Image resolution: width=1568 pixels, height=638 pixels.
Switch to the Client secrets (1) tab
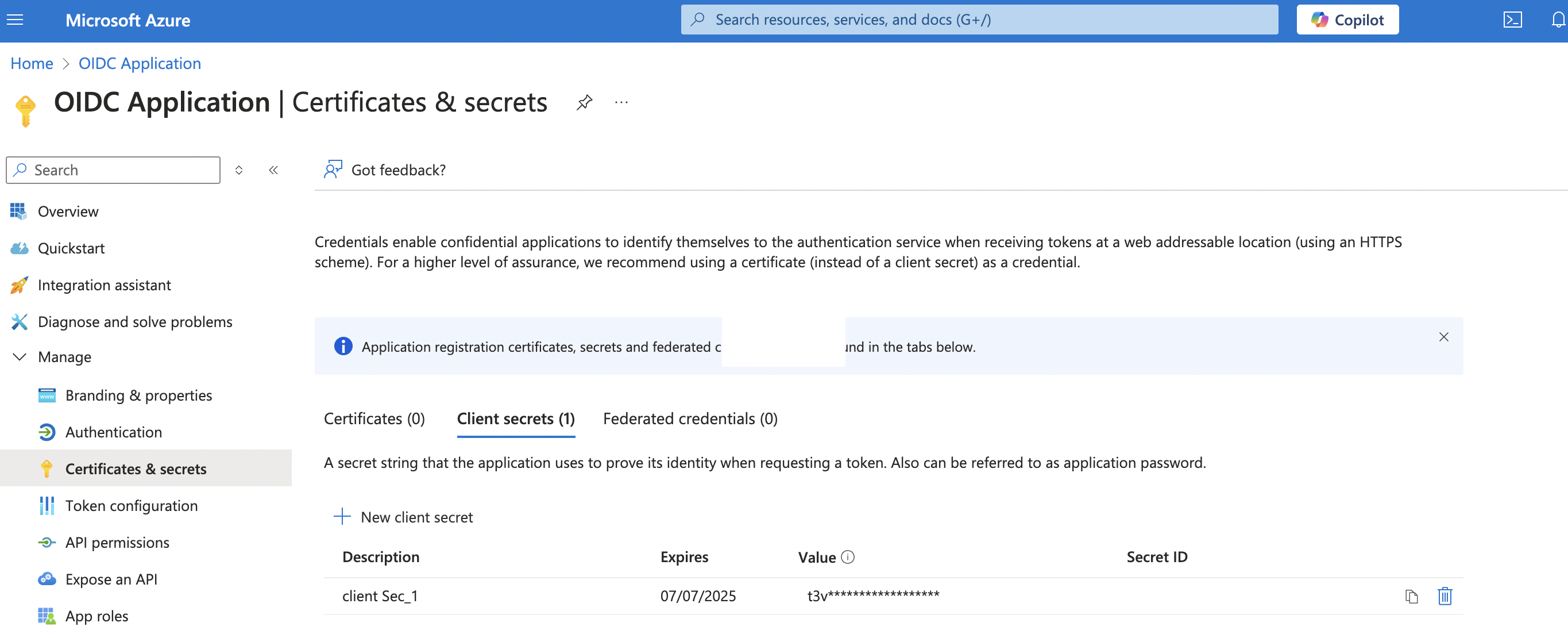(516, 418)
